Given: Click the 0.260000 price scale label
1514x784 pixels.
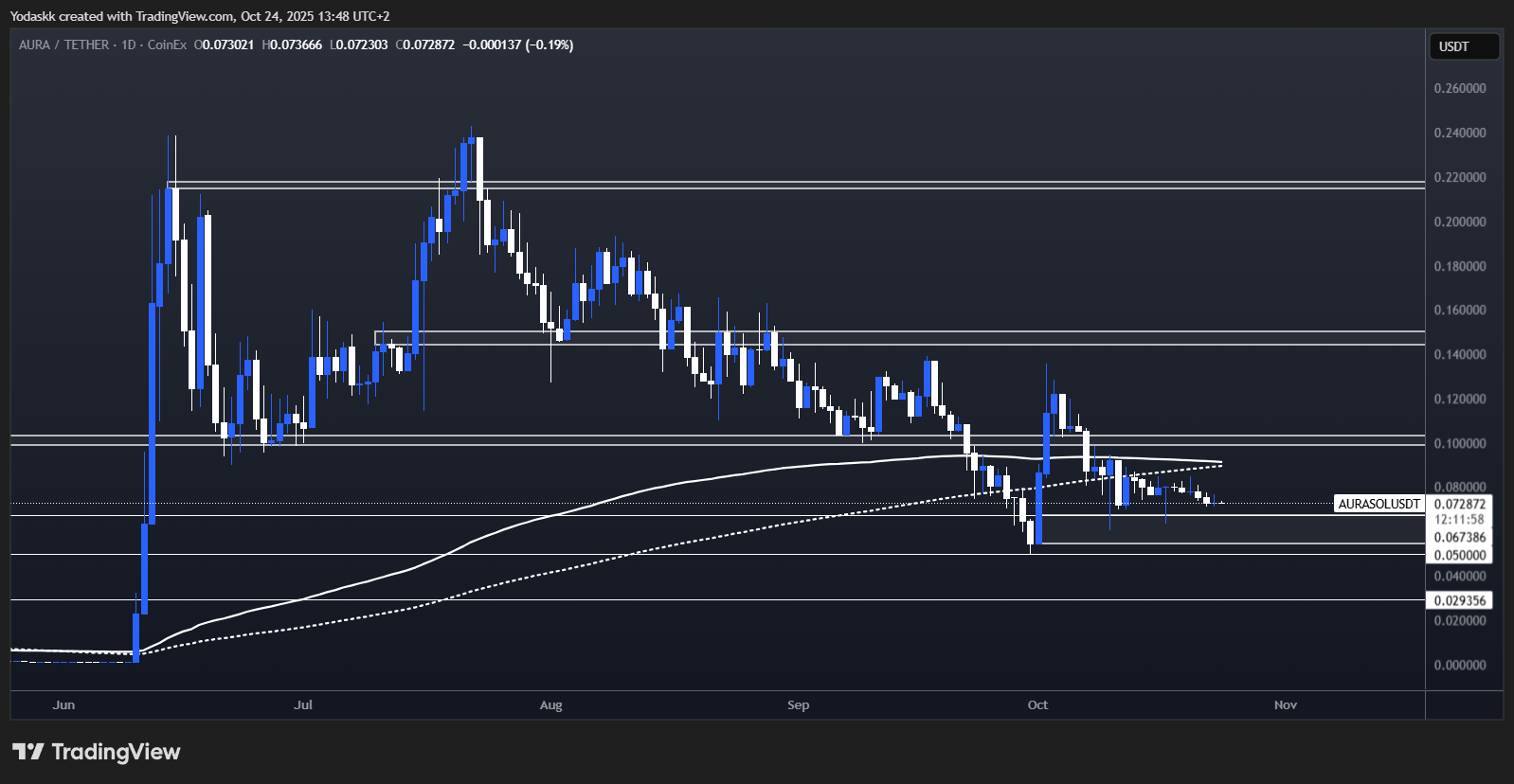Looking at the screenshot, I should pyautogui.click(x=1459, y=88).
